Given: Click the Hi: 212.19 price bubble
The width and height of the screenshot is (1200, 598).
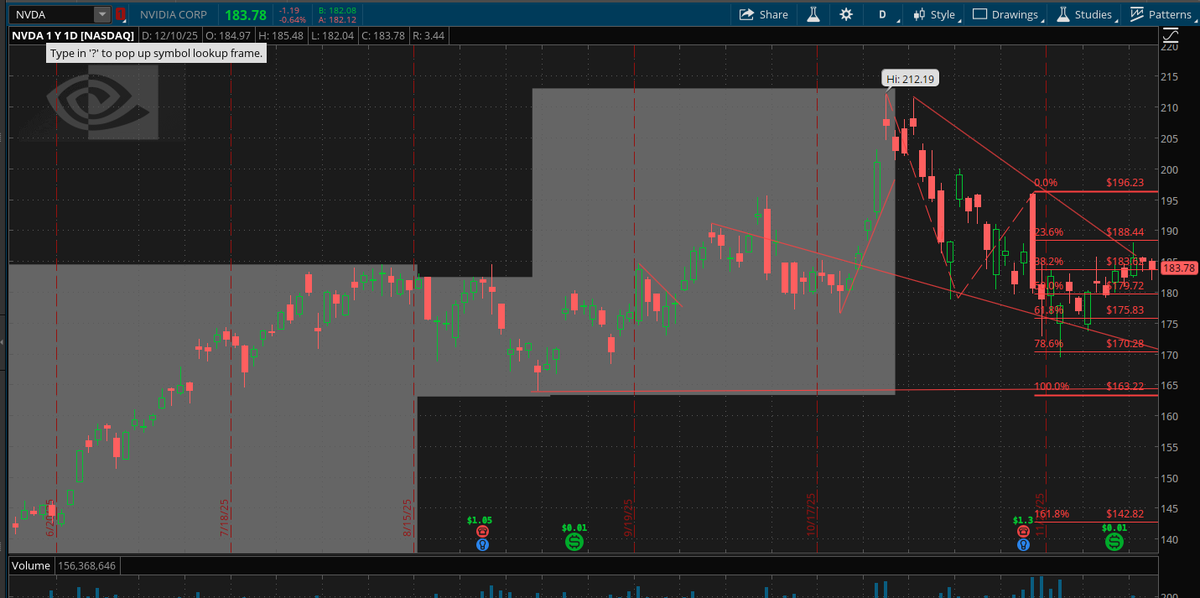Looking at the screenshot, I should [910, 78].
